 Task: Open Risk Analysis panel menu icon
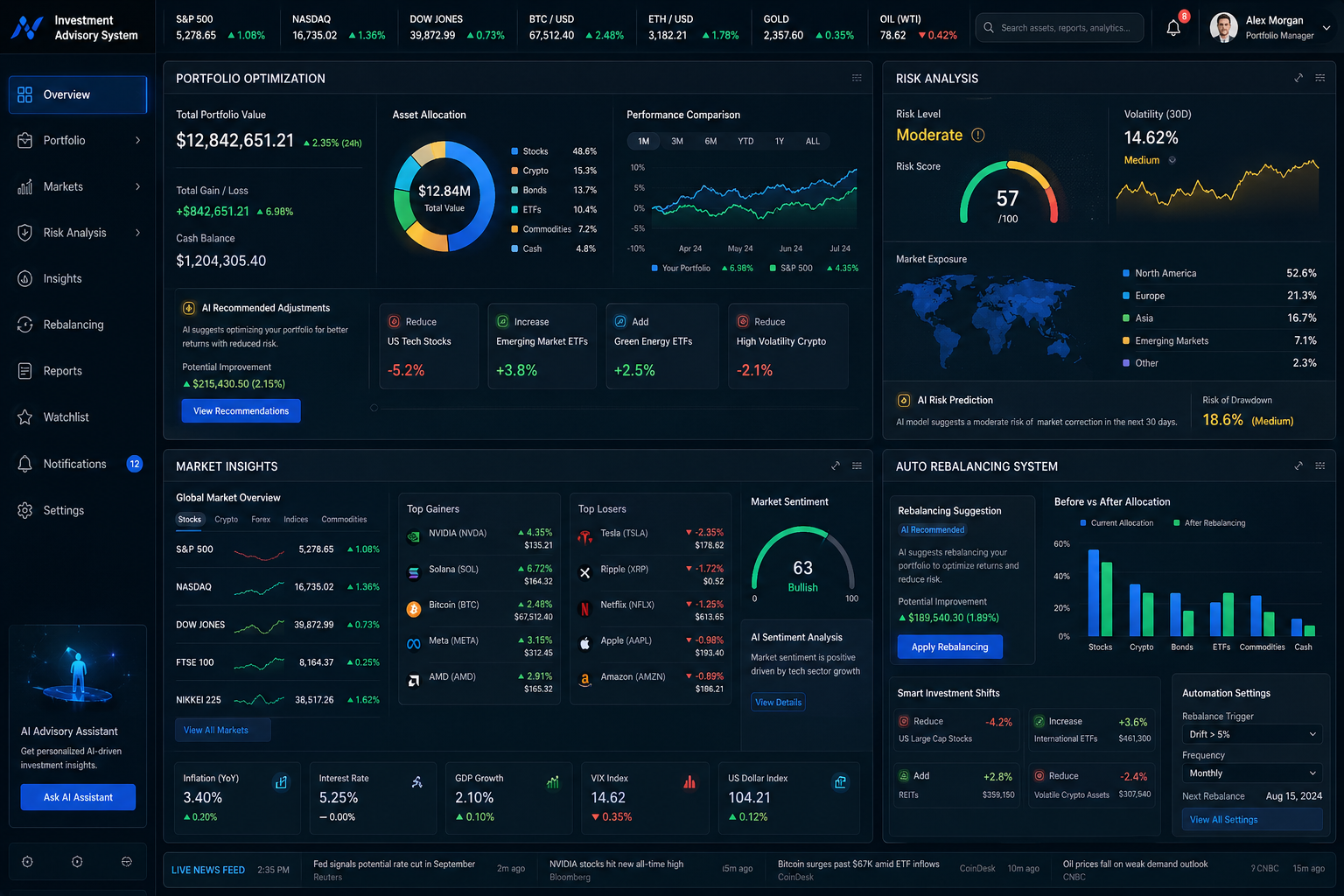1320,78
